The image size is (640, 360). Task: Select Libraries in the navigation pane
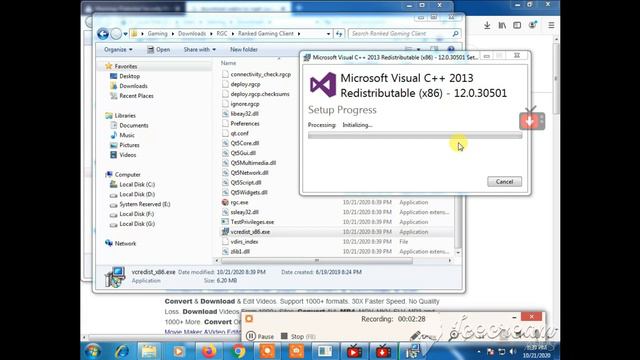click(125, 116)
